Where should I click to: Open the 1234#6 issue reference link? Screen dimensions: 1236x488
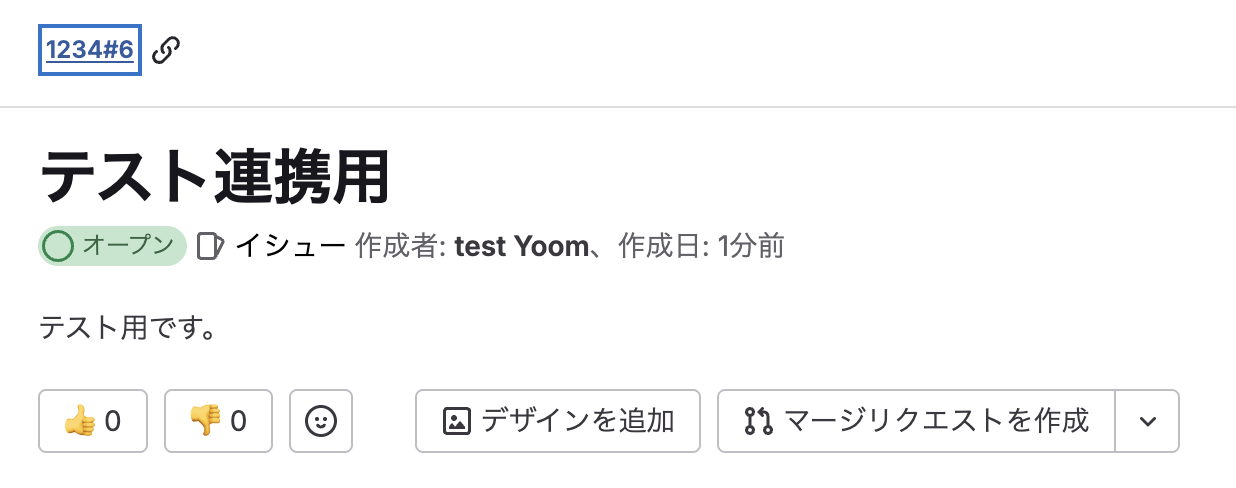90,50
